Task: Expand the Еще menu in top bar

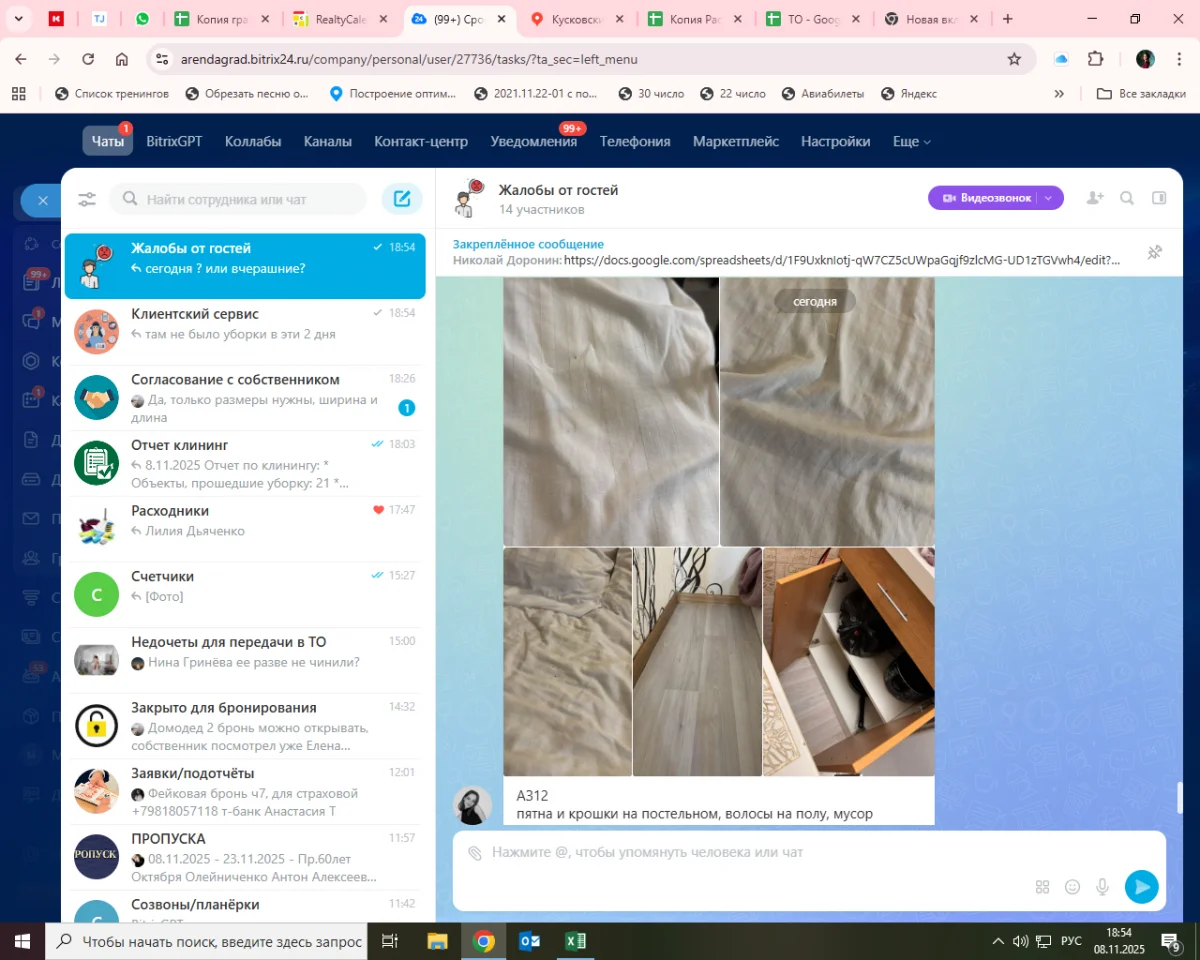Action: (911, 141)
